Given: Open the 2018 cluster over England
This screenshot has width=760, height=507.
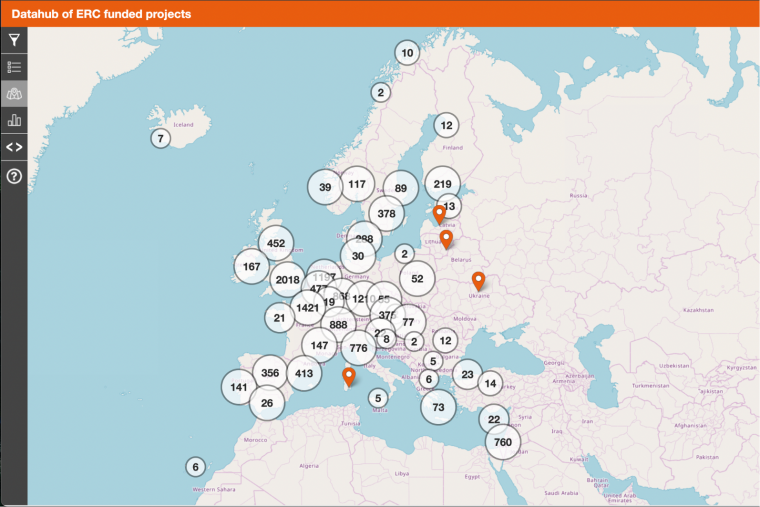Looking at the screenshot, I should click(x=287, y=280).
